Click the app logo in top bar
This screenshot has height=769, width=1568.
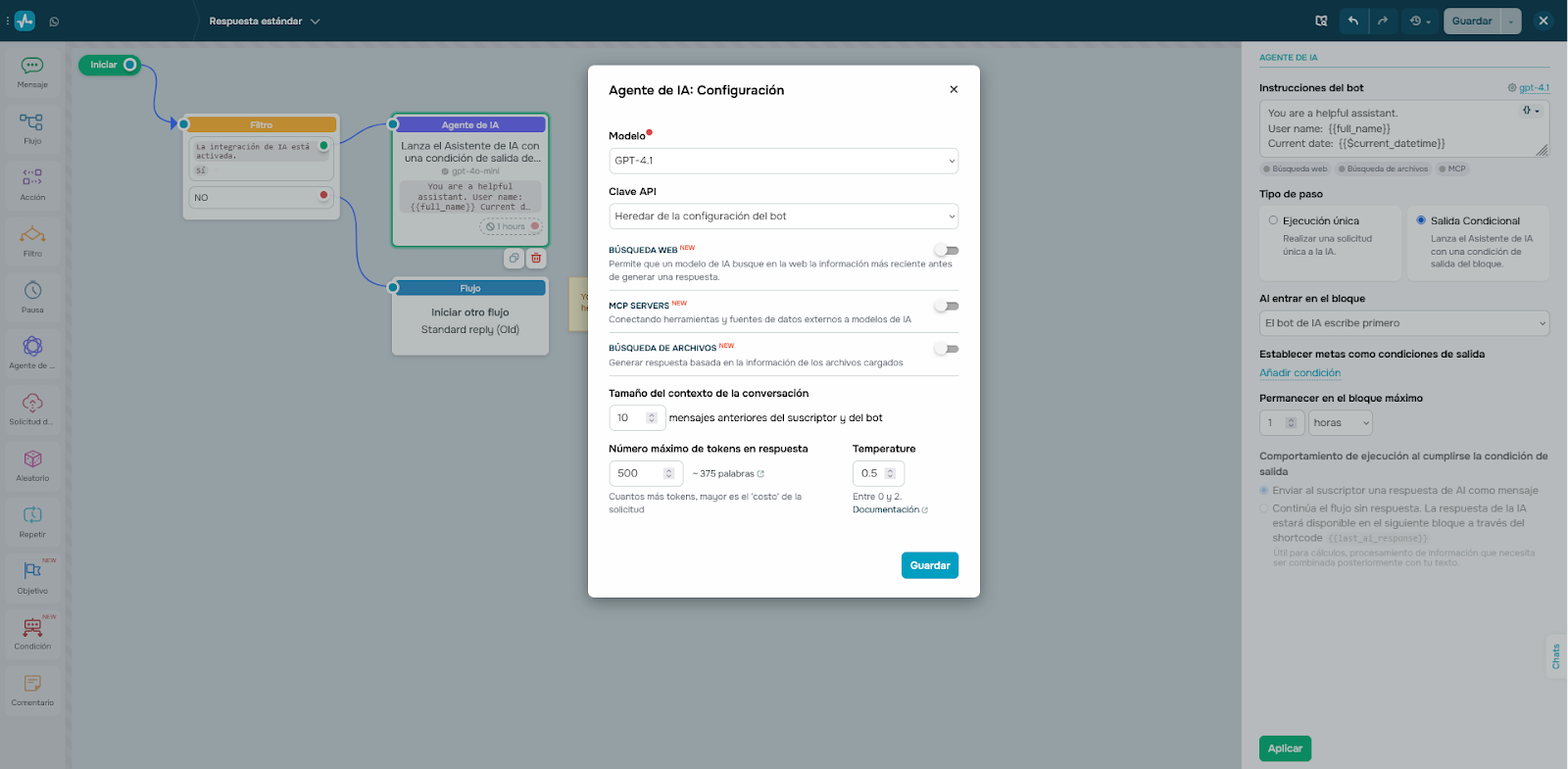coord(24,21)
